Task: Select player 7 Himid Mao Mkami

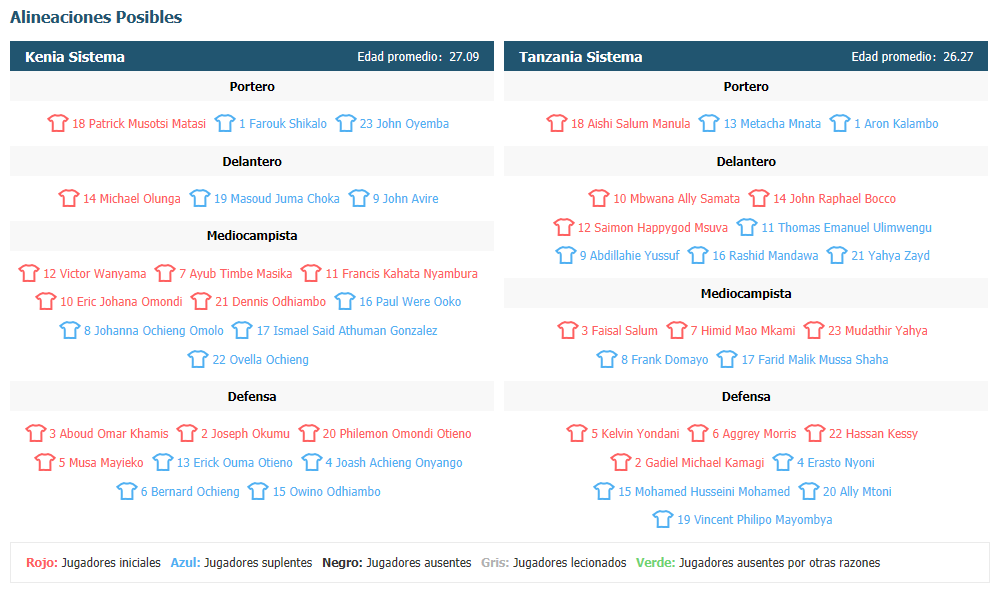Action: pos(743,331)
